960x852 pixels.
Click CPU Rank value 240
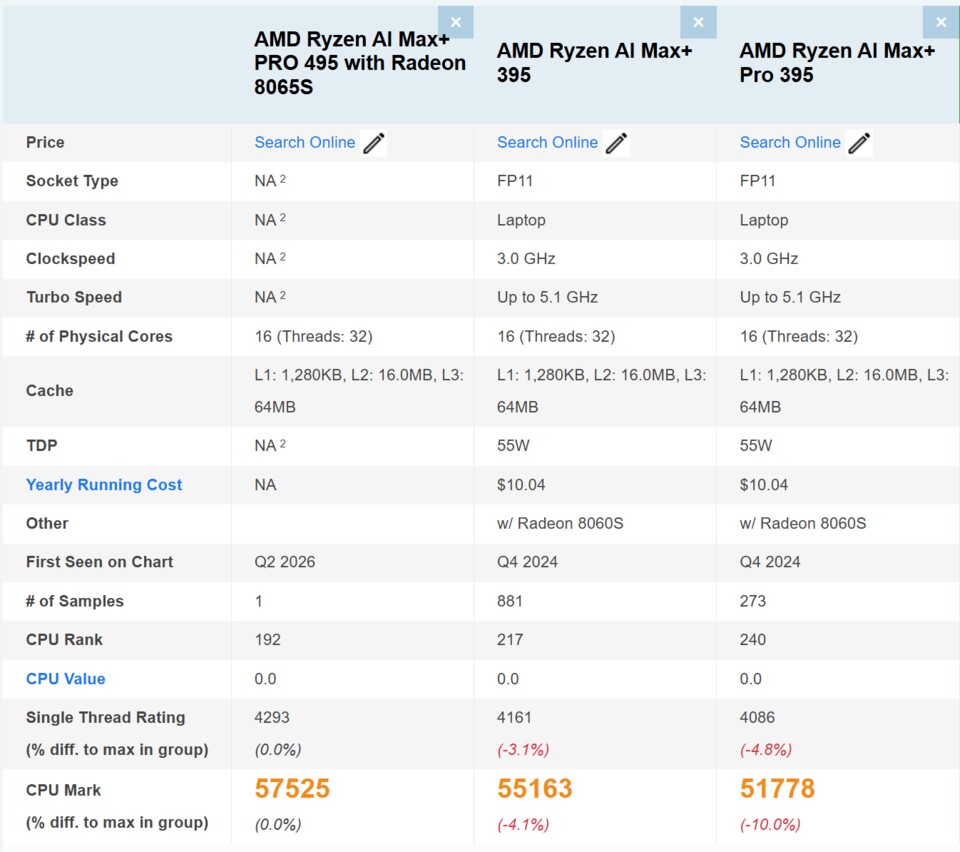(752, 640)
